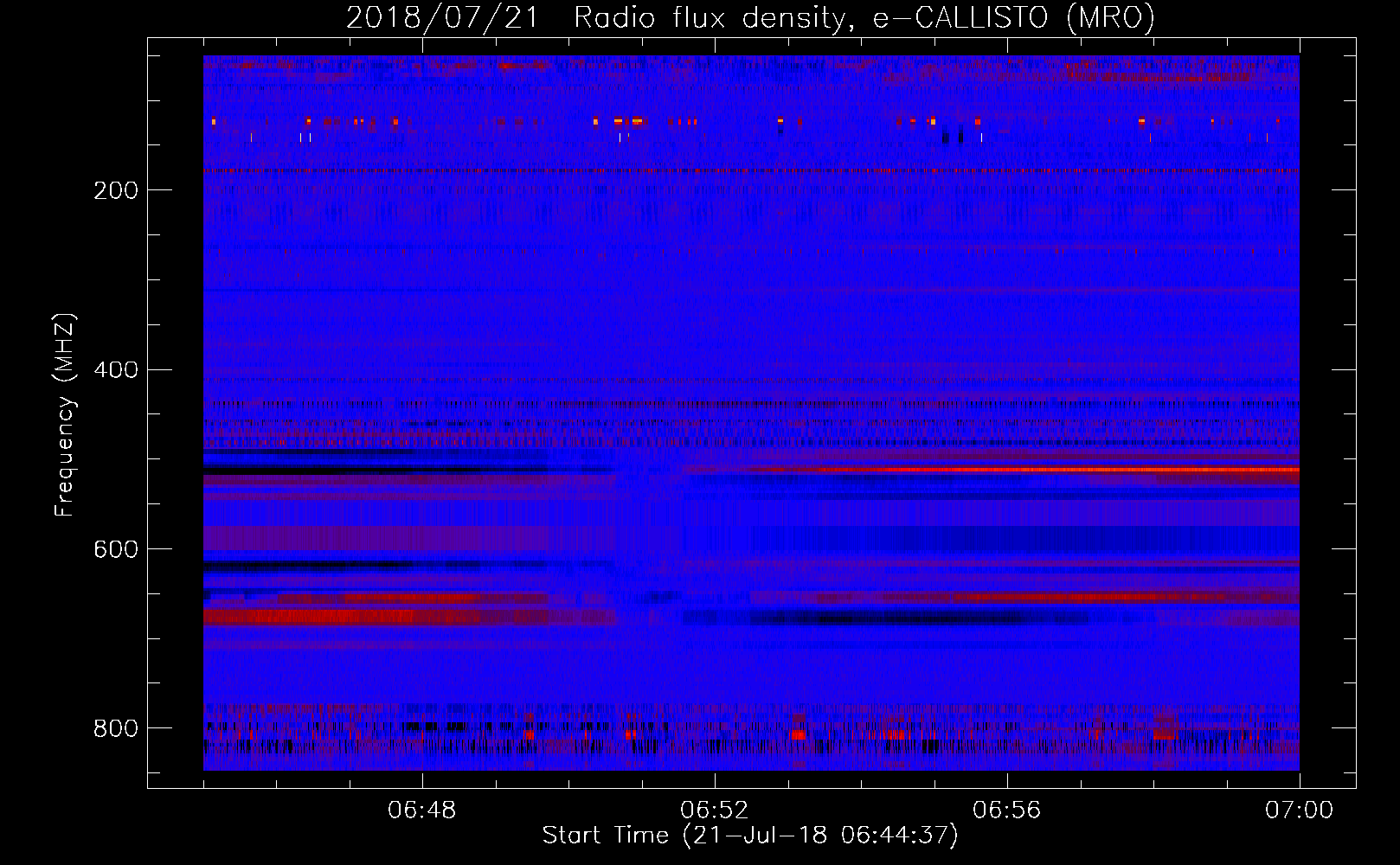Click the 06:52 time tick label
1400x865 pixels.
pos(715,811)
